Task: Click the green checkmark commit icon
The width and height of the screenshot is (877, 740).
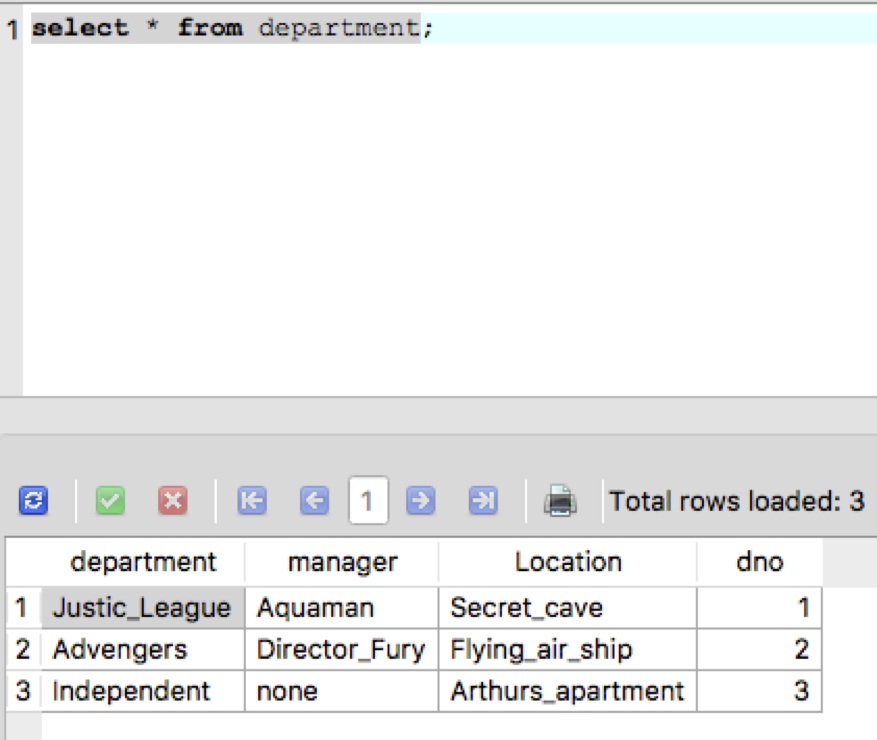Action: pos(110,501)
